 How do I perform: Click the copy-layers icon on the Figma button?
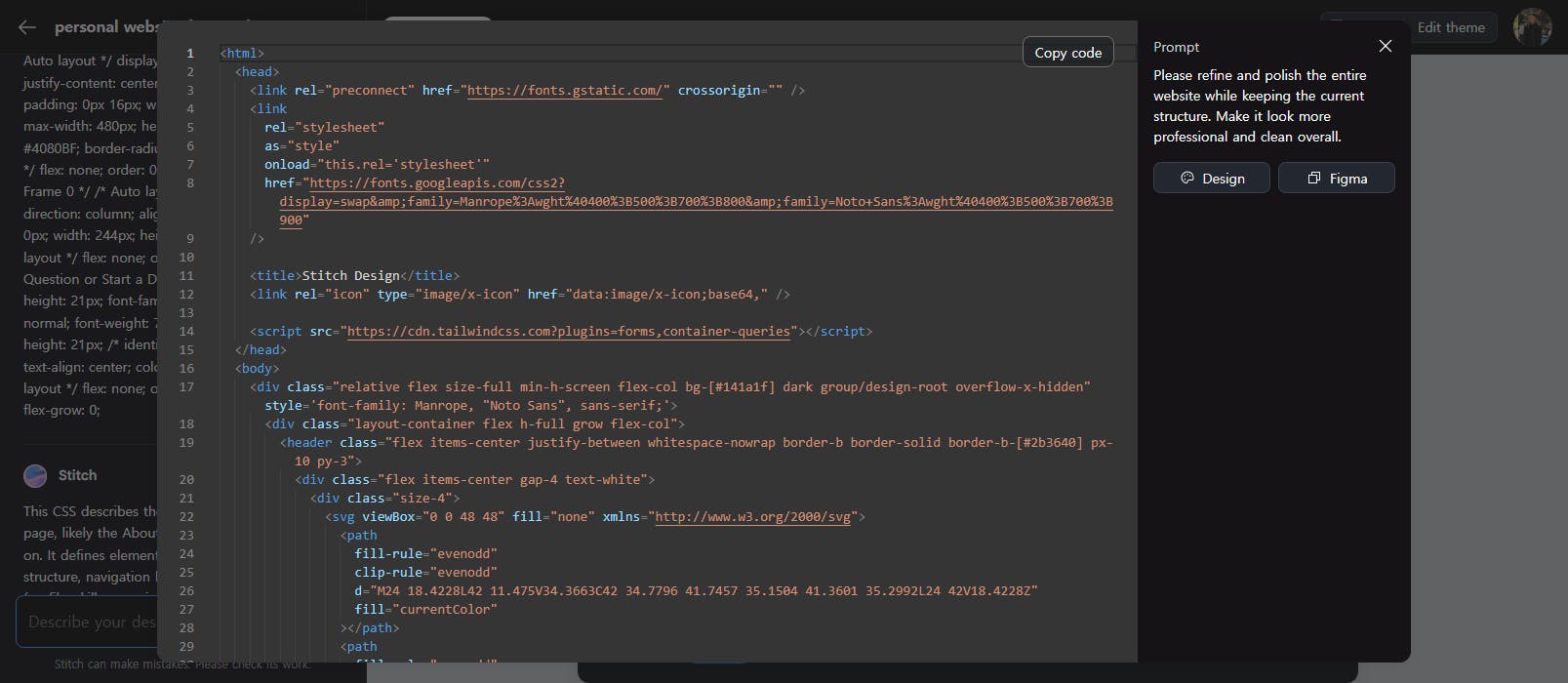(x=1314, y=179)
